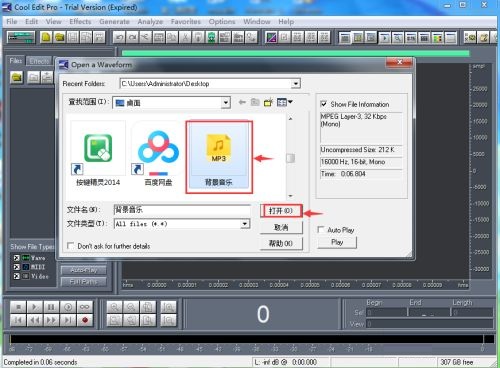Image resolution: width=500 pixels, height=368 pixels.
Task: Click the Zoom Out Full icon
Action: pos(148,307)
